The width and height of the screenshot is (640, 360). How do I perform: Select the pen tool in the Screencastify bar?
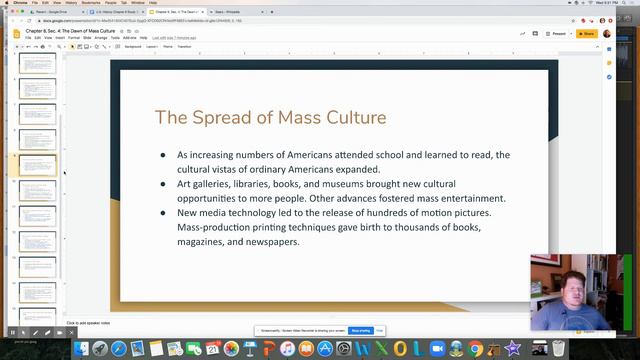tap(36, 333)
